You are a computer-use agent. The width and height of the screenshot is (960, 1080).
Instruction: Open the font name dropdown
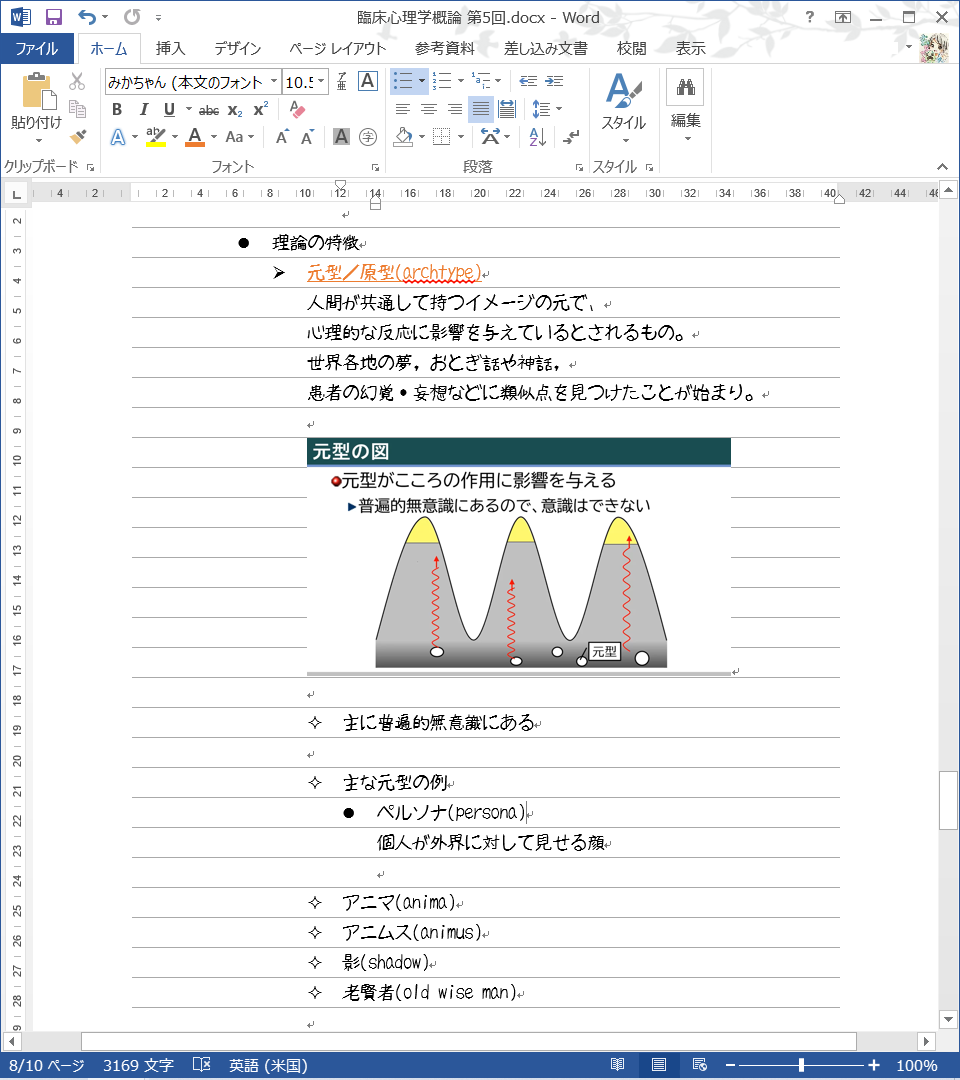[x=274, y=82]
